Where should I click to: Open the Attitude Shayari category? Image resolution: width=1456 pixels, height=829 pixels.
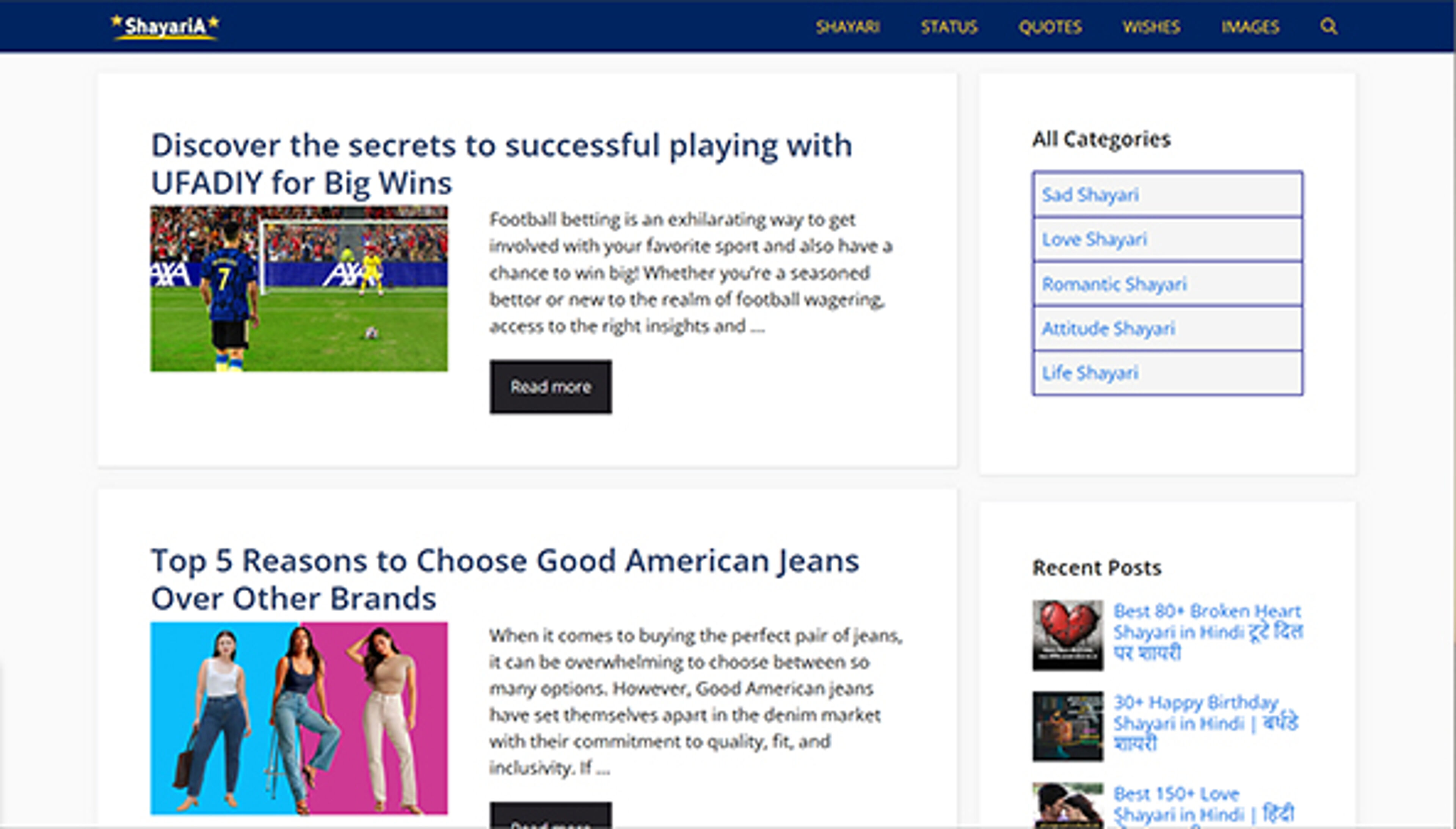pos(1108,328)
